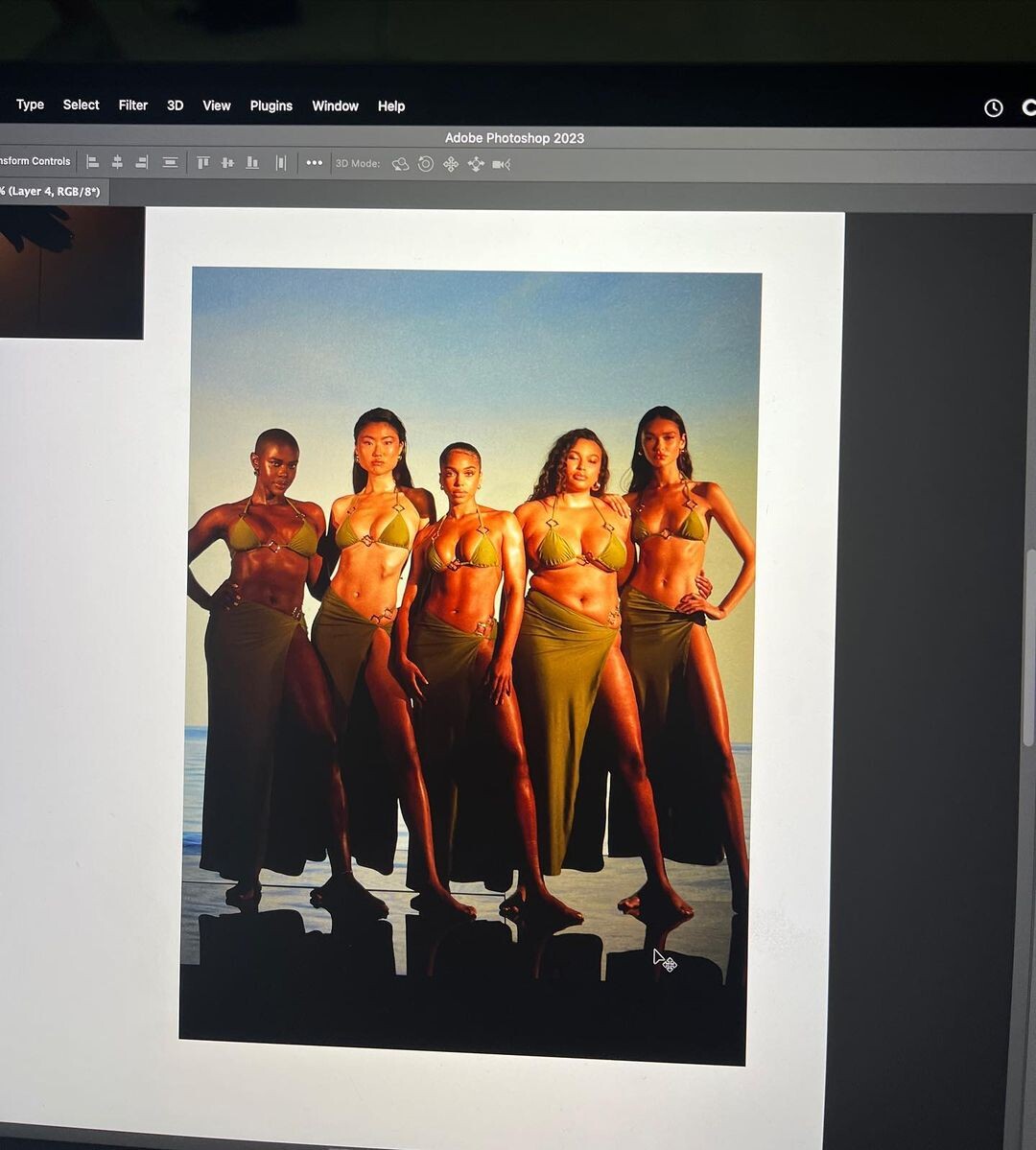Select the 3D roll mode icon
Viewport: 1036px width, 1150px height.
(x=426, y=164)
